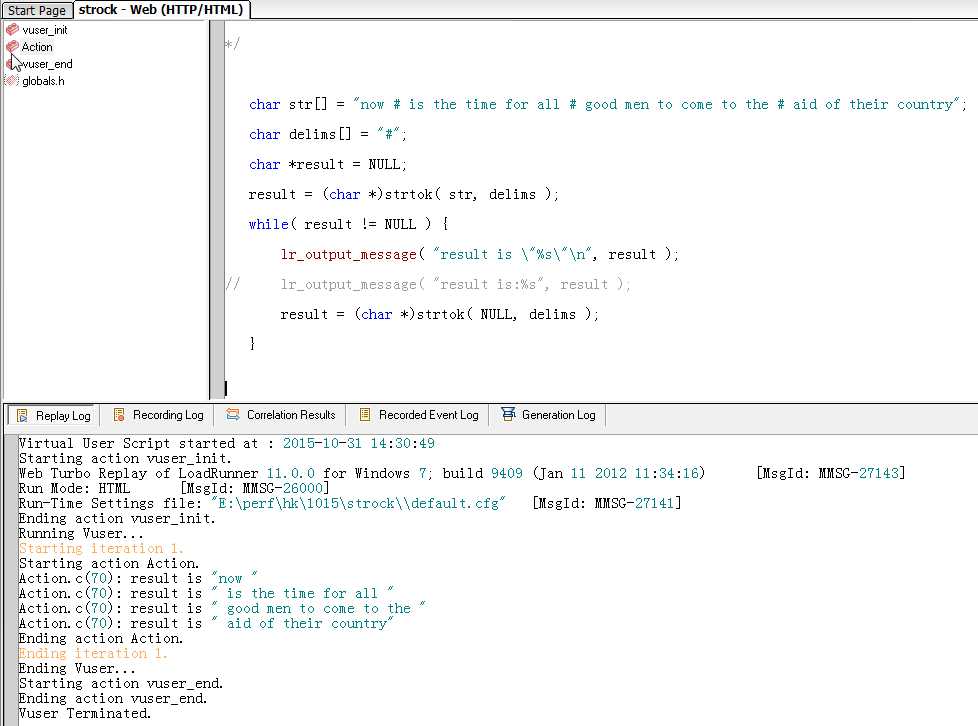Click the 'Ending action vuser_end.' log line

coord(113,698)
